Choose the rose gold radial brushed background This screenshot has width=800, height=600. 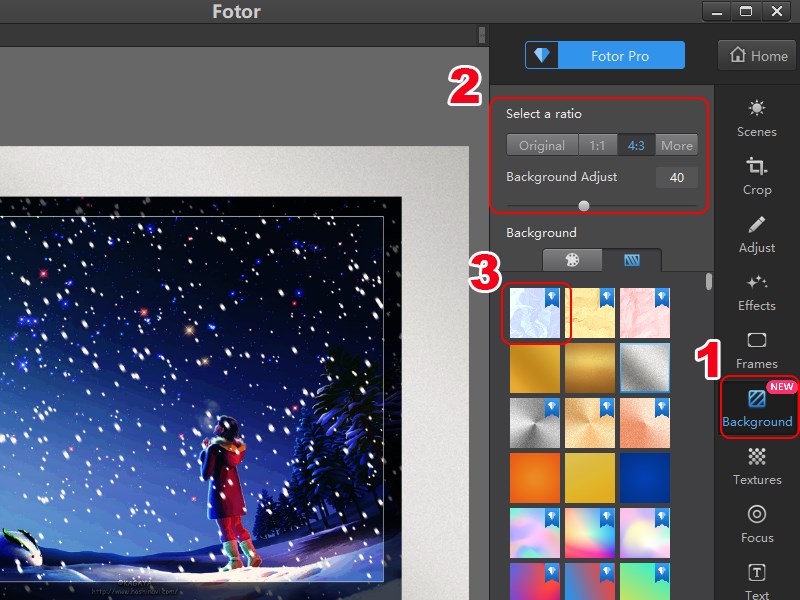click(645, 423)
